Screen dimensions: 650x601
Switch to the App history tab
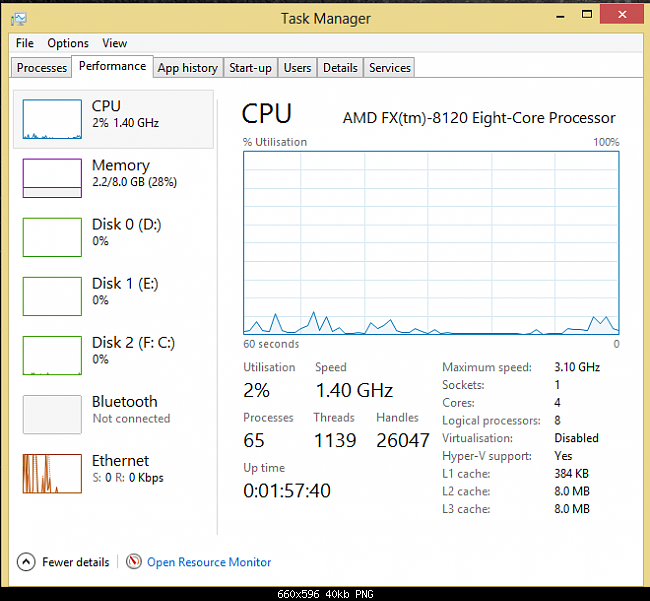point(187,68)
